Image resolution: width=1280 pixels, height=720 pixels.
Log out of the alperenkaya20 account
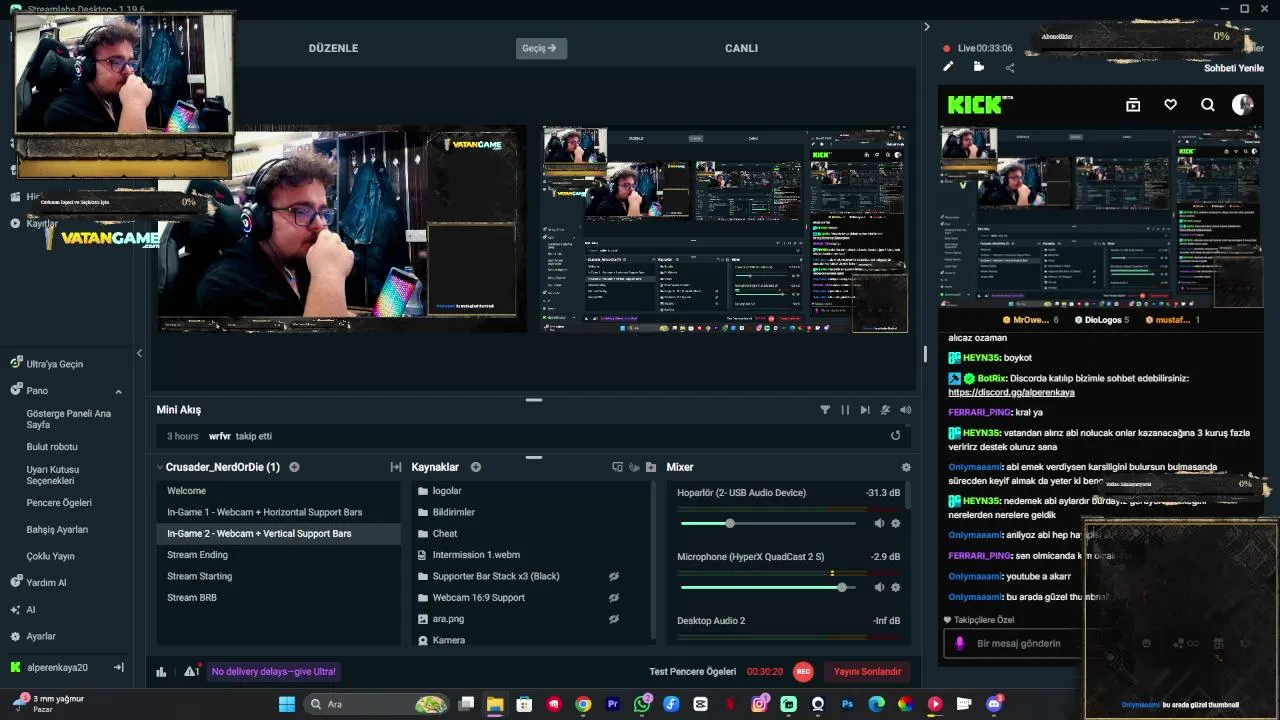(118, 667)
